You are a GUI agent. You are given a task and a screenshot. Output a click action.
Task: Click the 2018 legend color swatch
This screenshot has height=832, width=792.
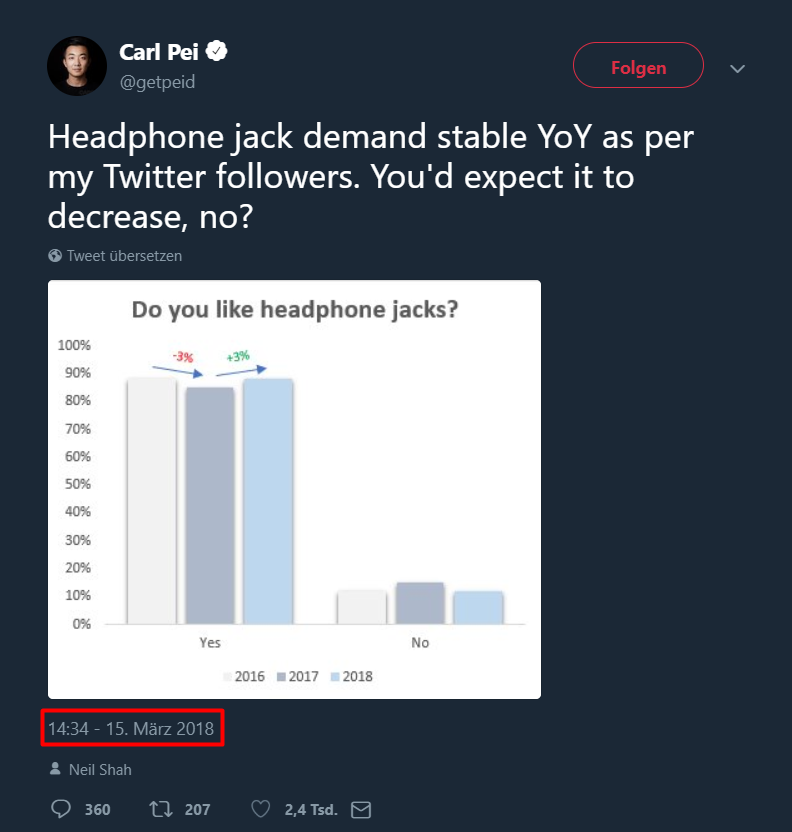[333, 677]
